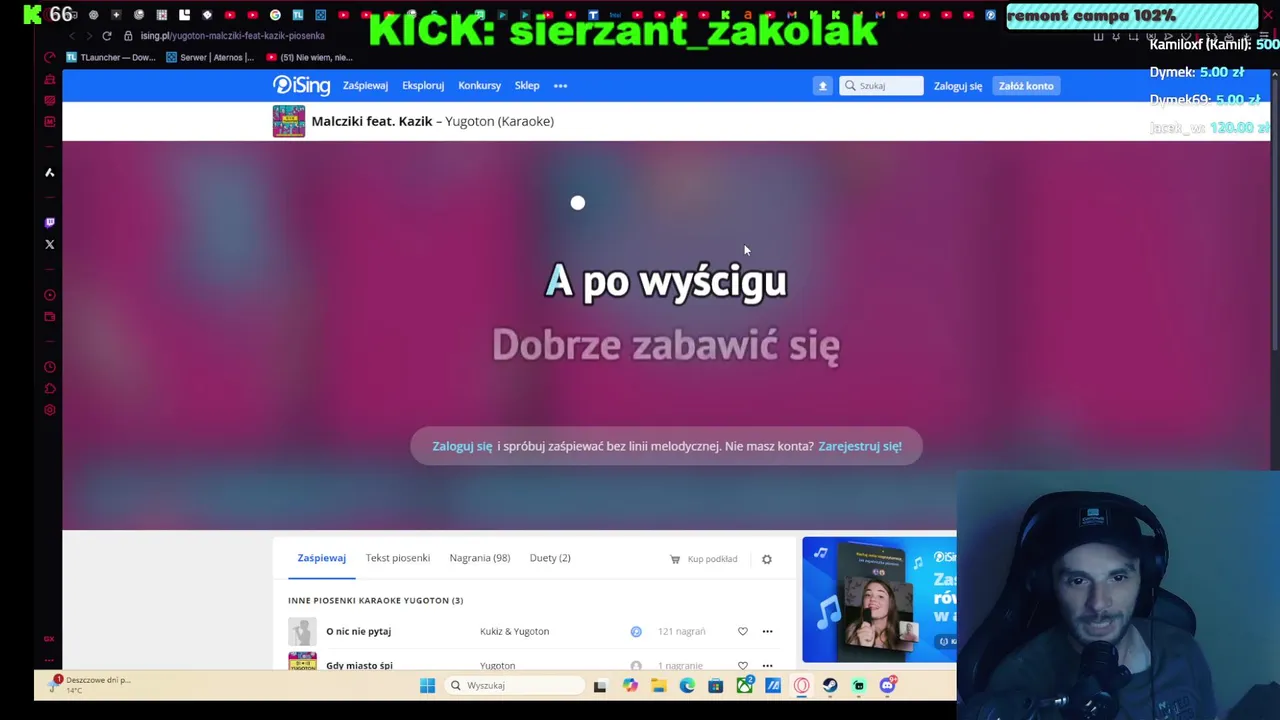Click the shopping cart icon beside Kup podkład

pos(675,559)
